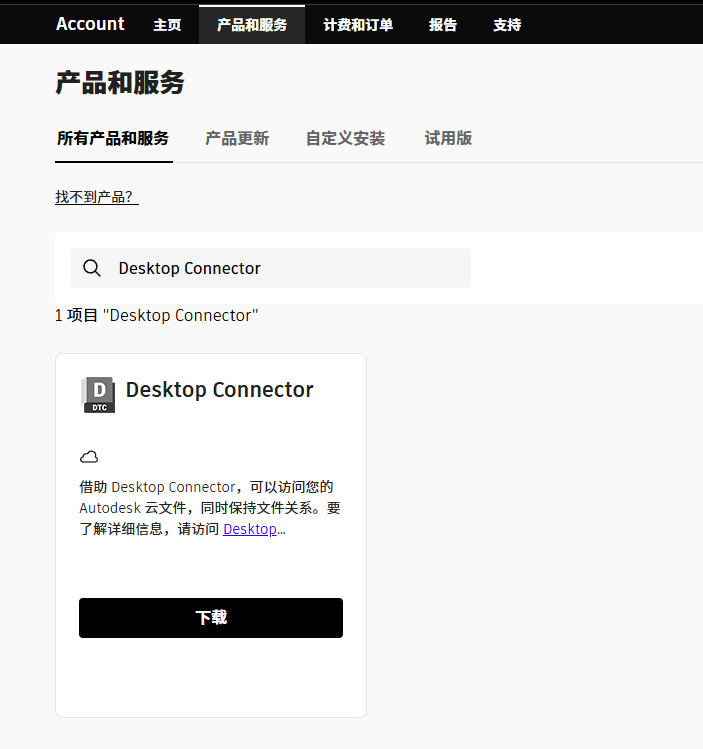Click the search magnifier icon
The image size is (703, 749).
[92, 268]
